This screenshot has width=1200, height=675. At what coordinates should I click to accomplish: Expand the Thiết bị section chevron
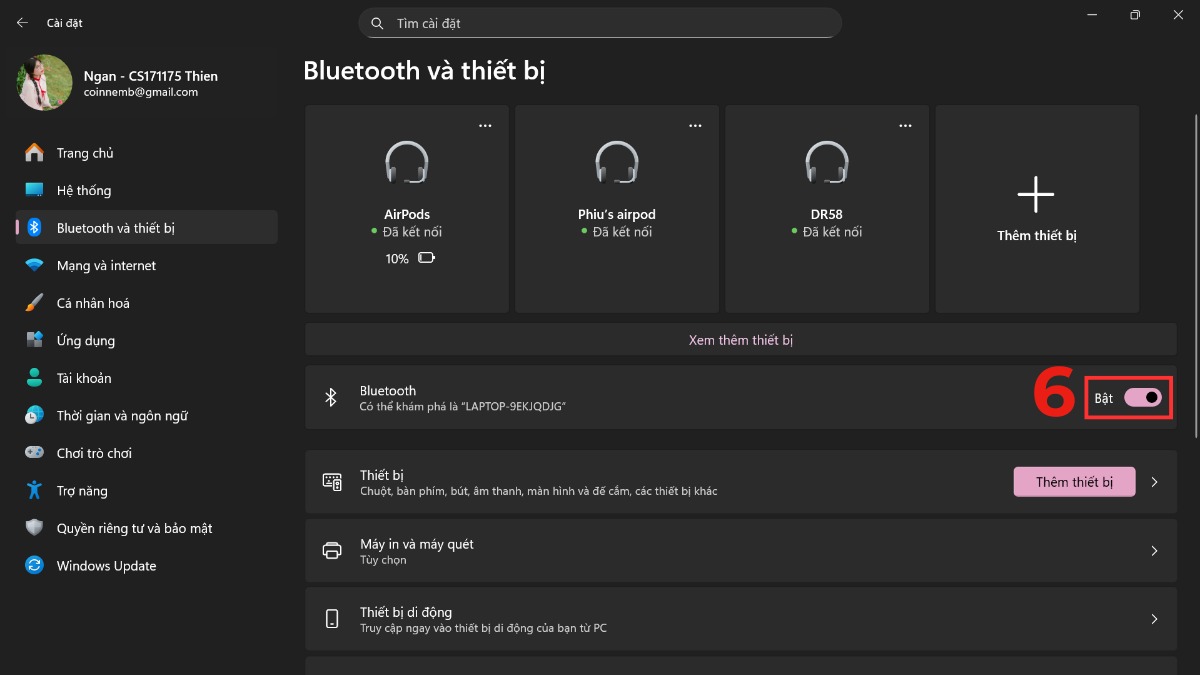coord(1154,481)
